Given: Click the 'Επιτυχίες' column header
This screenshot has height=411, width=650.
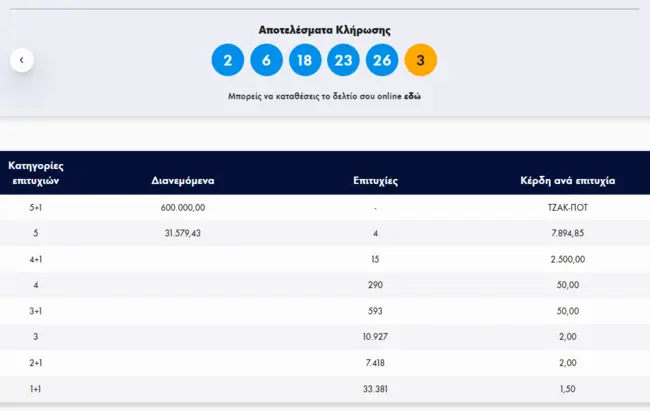Looking at the screenshot, I should point(376,181).
